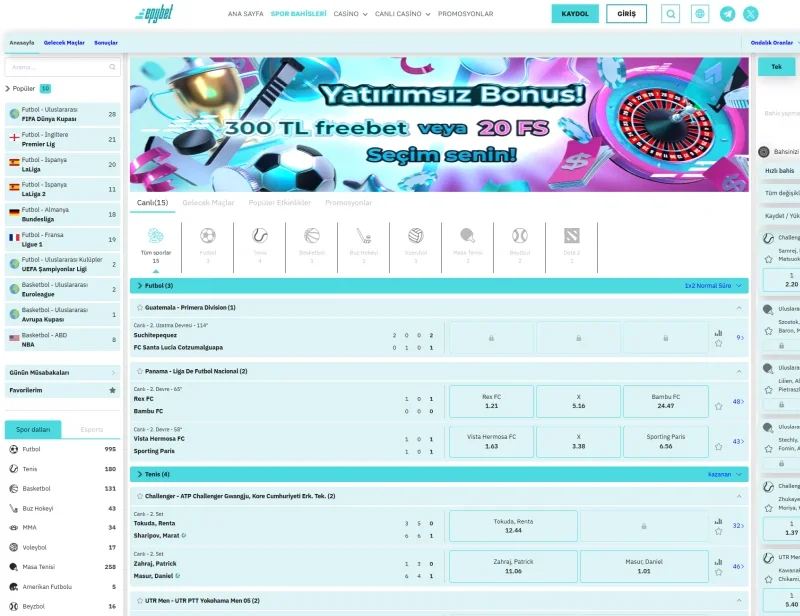Screen dimensions: 800x616
Task: Switch to Gelecek Maçlar content tab
Action: [208, 203]
